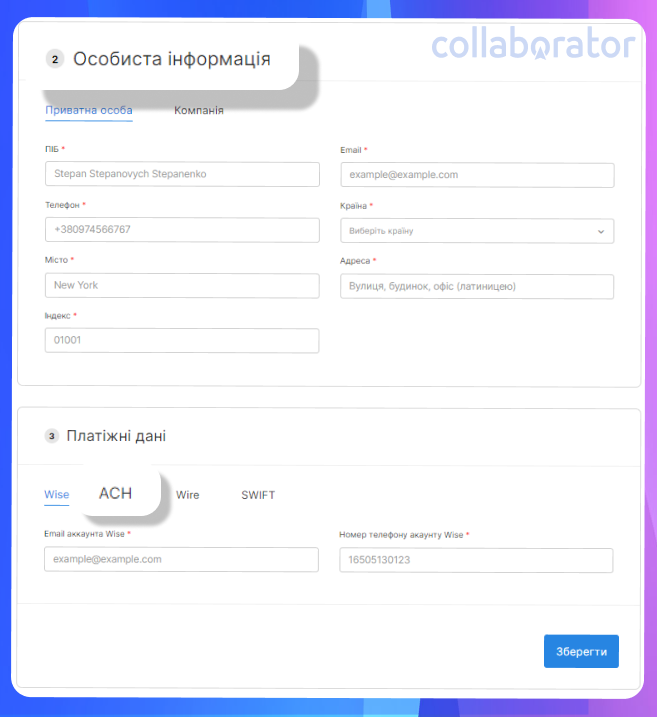Click the Wise account phone number field
This screenshot has width=657, height=717.
(476, 560)
